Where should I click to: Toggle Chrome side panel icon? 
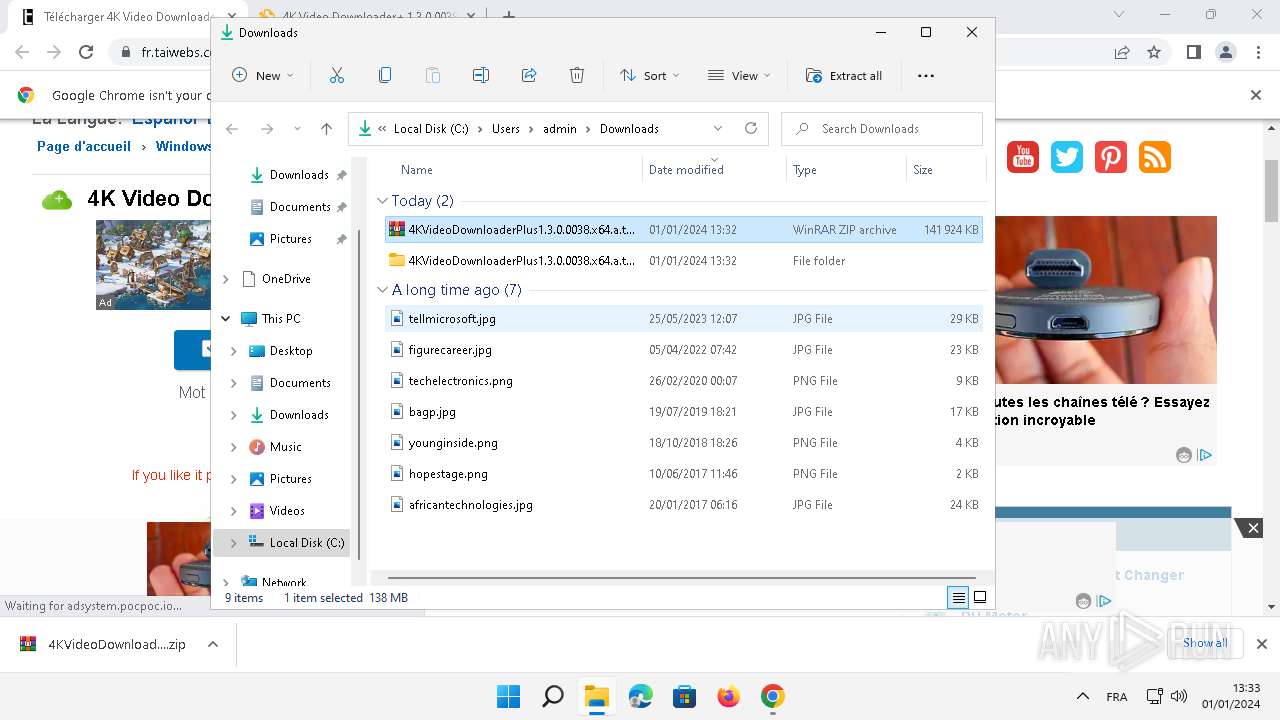click(1193, 52)
